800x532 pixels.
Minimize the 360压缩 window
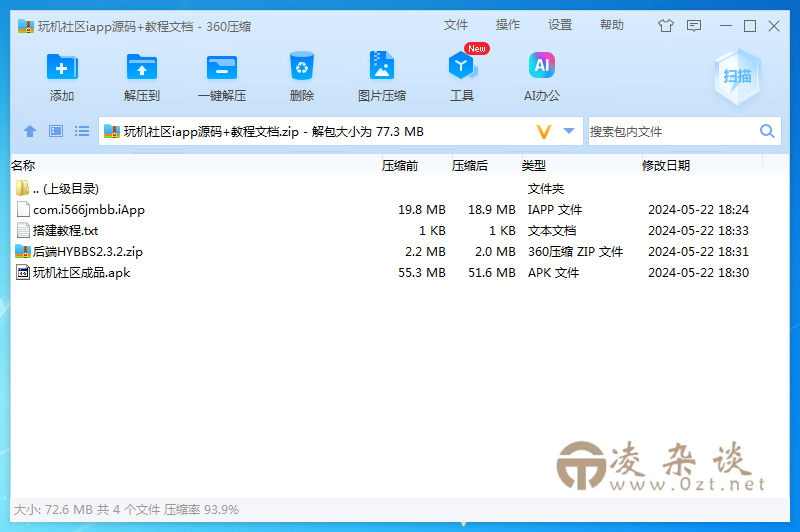tap(726, 26)
